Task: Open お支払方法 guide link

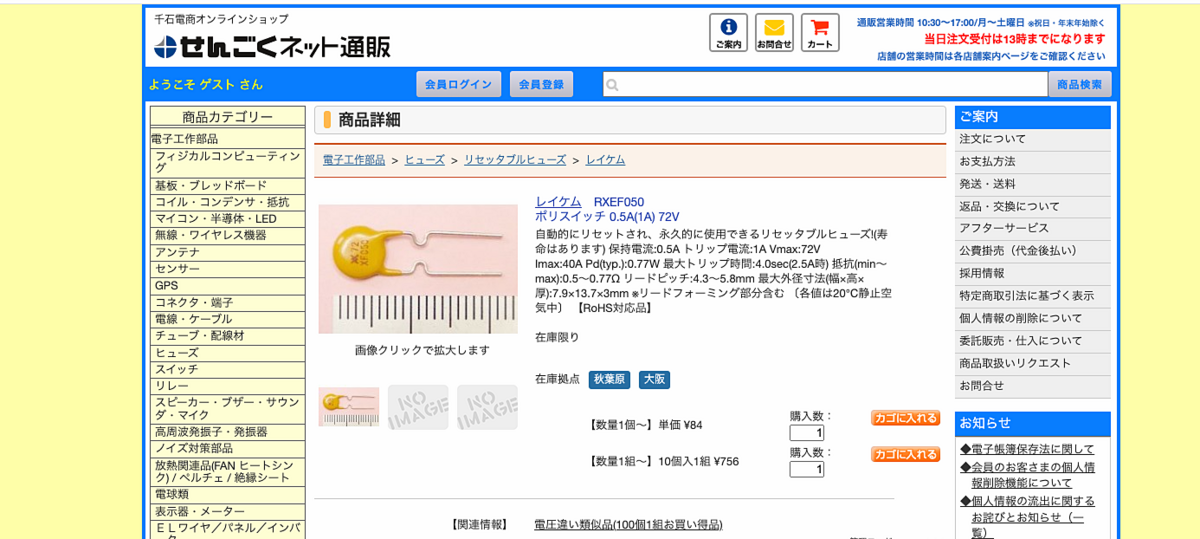Action: point(1032,161)
